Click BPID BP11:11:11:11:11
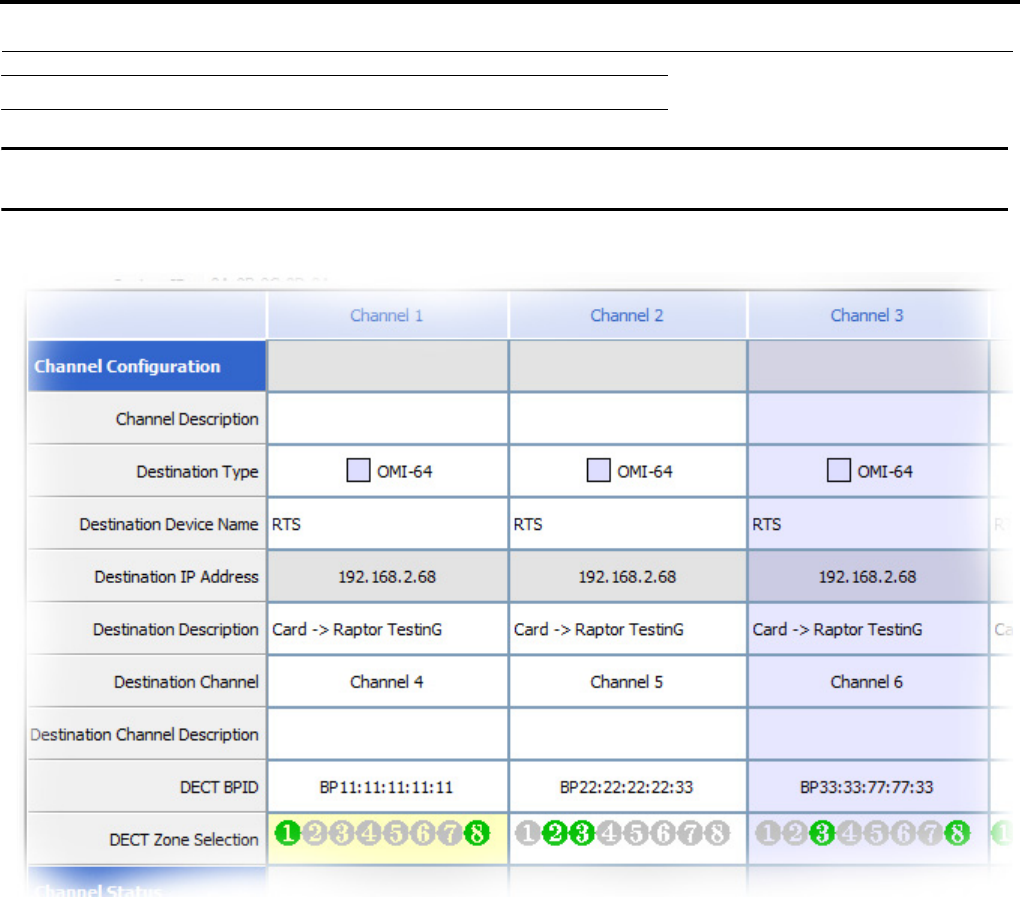This screenshot has height=897, width=1020. point(386,787)
